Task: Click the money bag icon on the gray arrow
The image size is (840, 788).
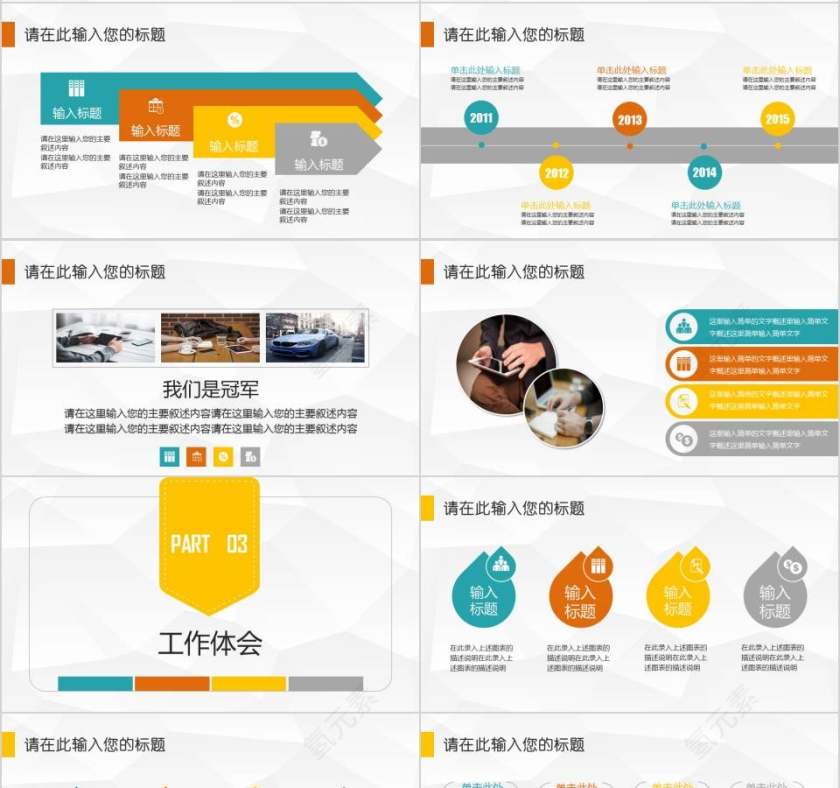Action: [x=318, y=138]
